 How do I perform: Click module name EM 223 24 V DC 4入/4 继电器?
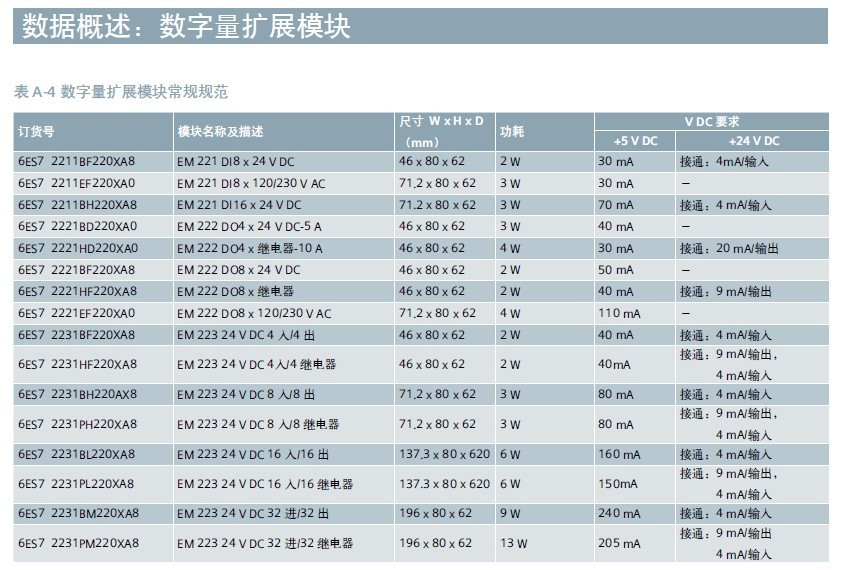257,364
